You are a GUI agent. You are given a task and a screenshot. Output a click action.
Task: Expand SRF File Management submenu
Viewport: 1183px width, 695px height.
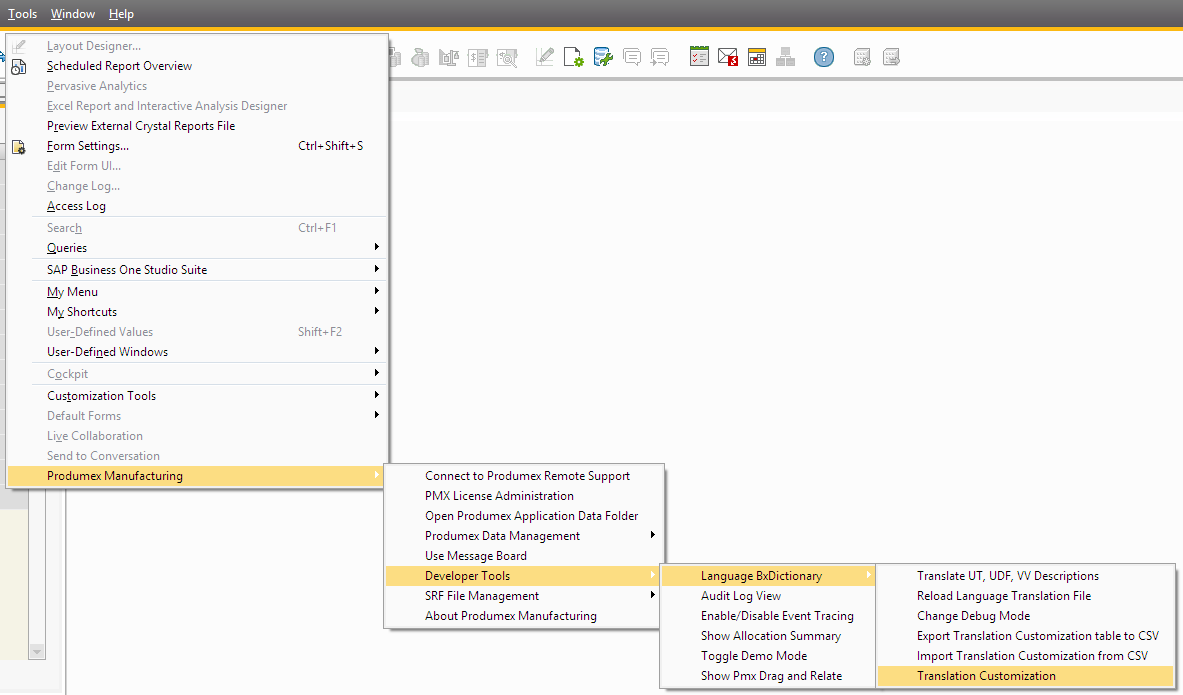(653, 595)
